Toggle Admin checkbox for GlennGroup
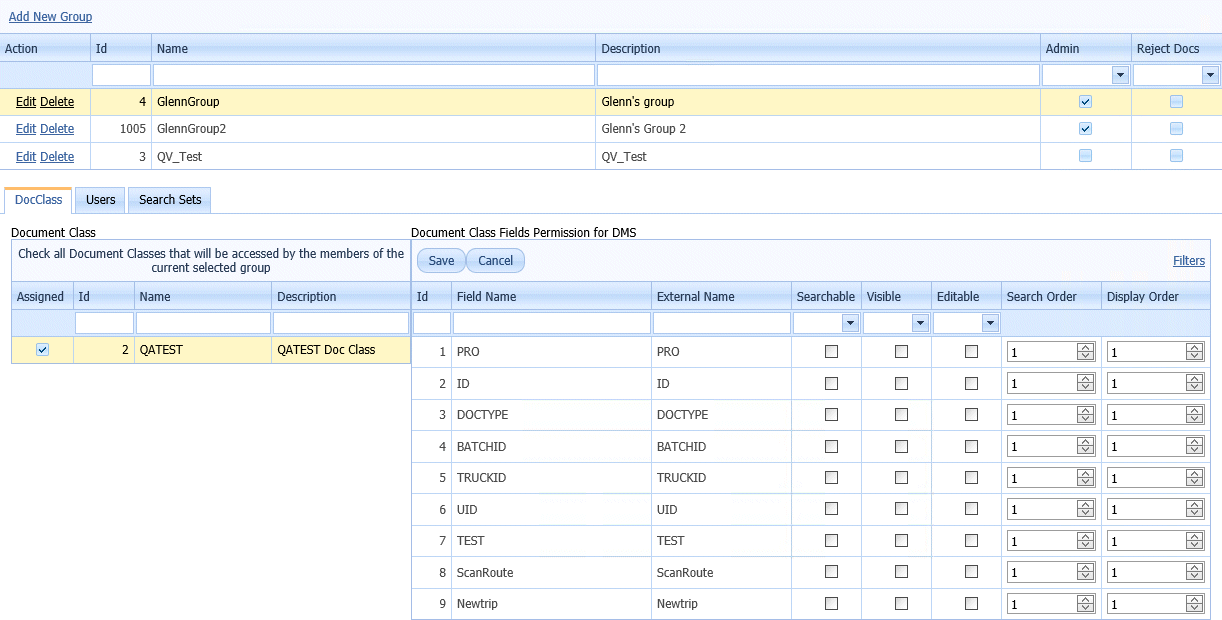The image size is (1222, 620). click(x=1086, y=102)
